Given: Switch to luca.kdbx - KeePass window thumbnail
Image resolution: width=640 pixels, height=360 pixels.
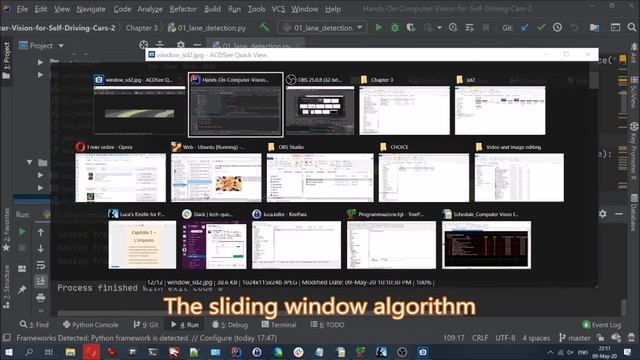Looking at the screenshot, I should pyautogui.click(x=296, y=240).
